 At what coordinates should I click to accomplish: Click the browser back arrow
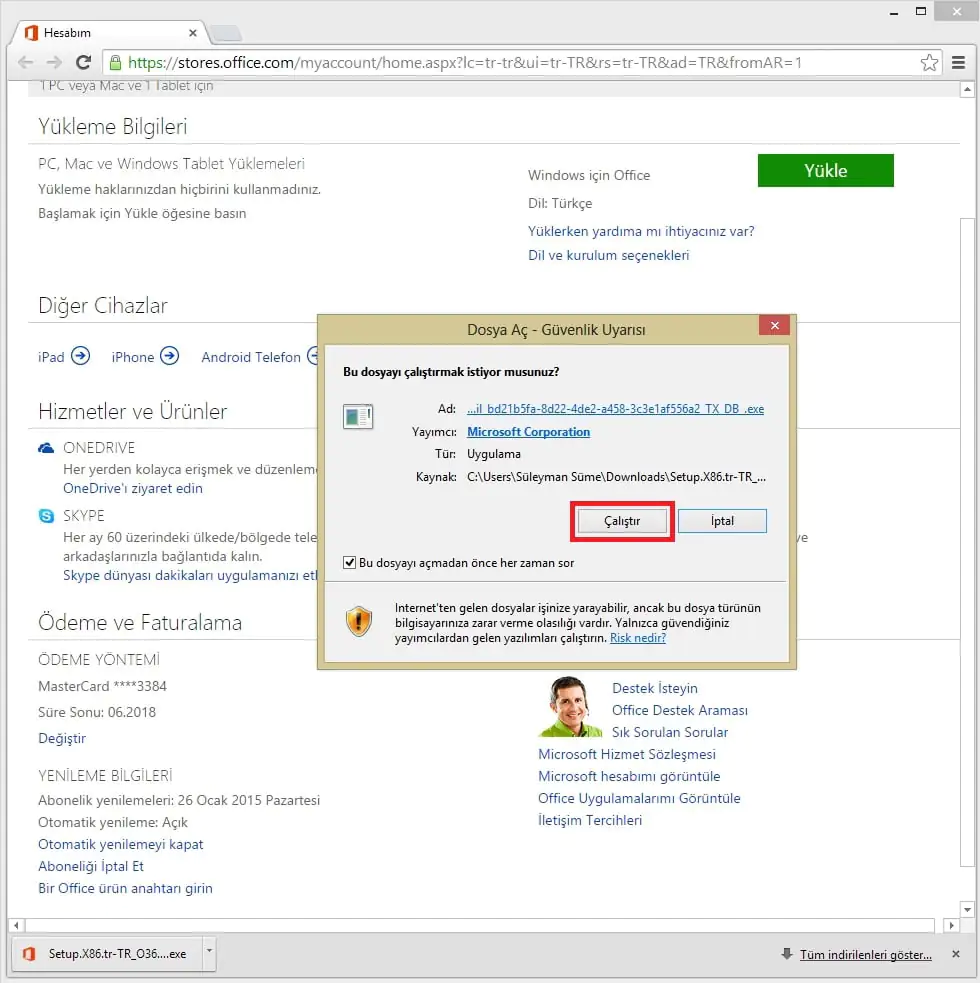tap(26, 62)
